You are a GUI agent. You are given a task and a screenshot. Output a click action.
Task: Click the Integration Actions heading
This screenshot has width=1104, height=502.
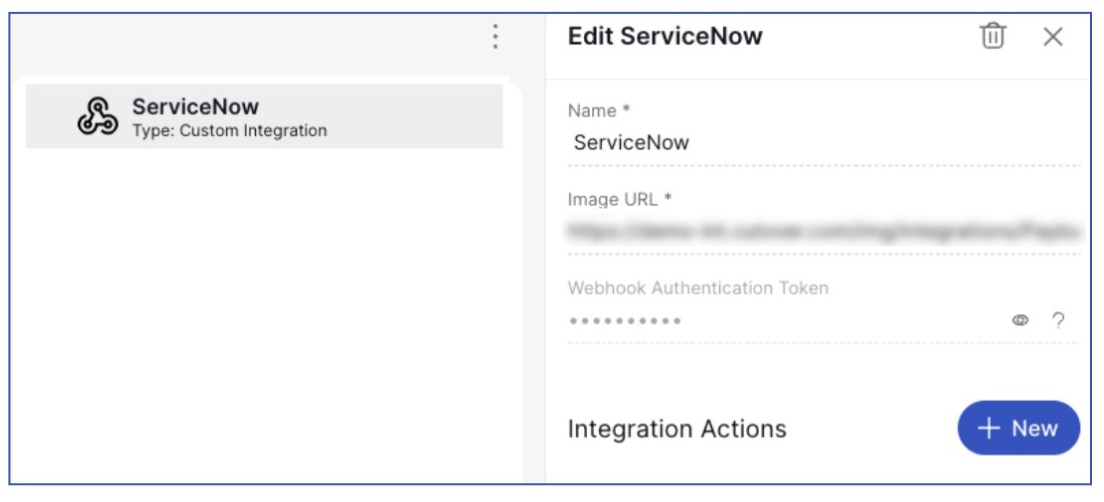click(677, 429)
